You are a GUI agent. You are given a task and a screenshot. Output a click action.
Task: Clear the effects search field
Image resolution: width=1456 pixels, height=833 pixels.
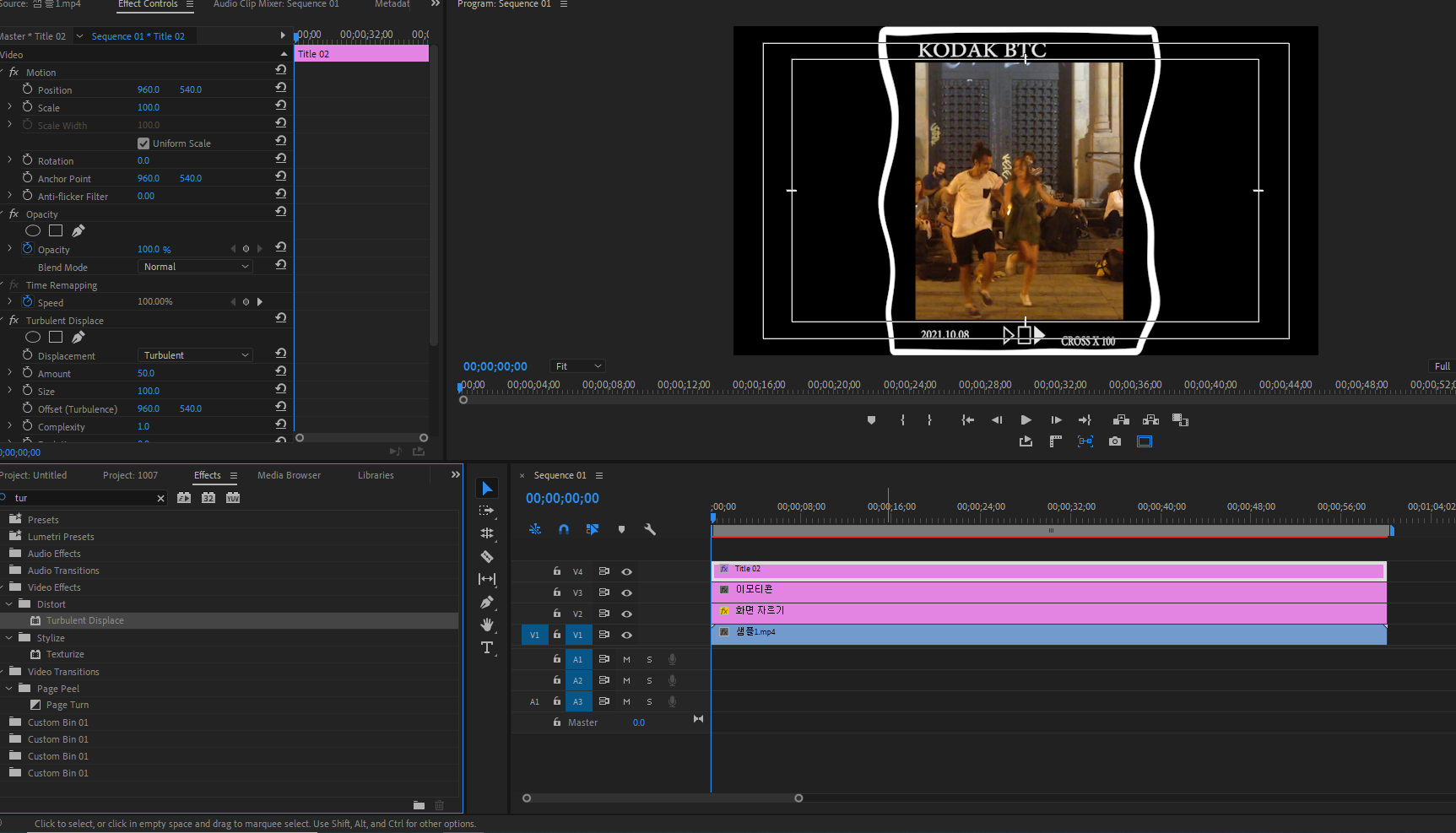(x=160, y=499)
